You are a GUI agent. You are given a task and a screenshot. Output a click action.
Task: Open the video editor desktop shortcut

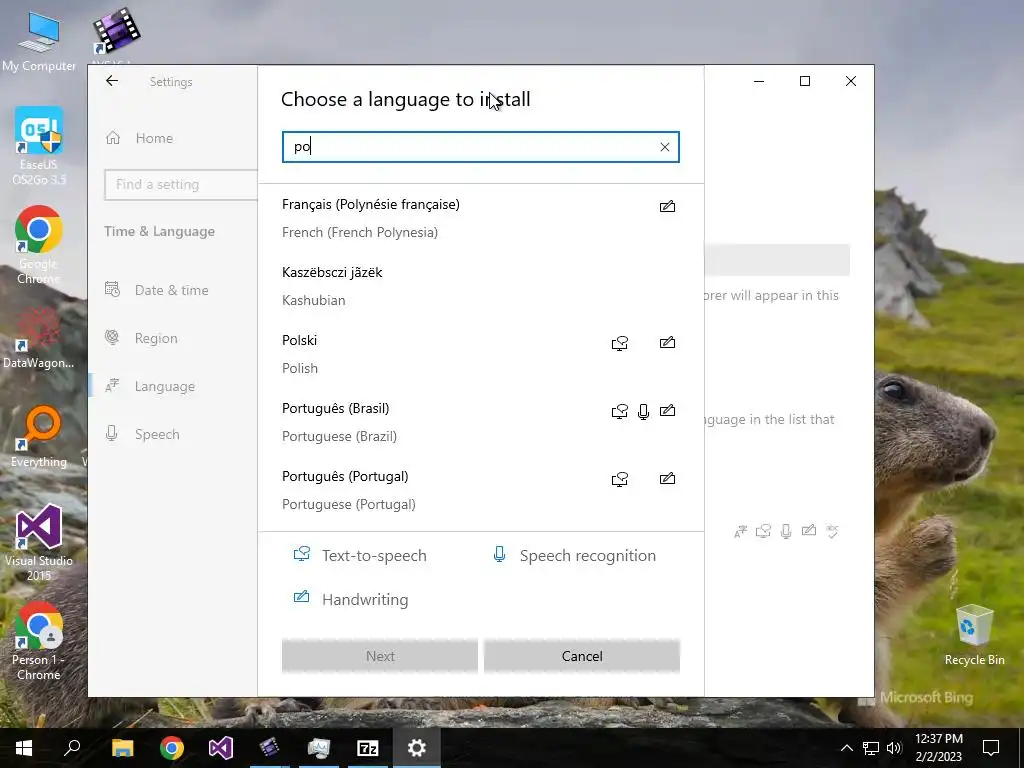coord(116,33)
